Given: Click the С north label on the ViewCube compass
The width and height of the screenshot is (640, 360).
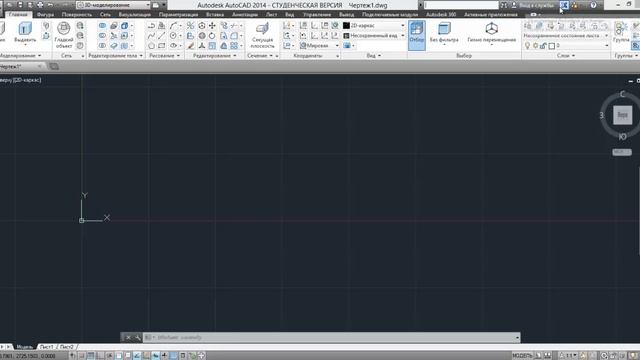Looking at the screenshot, I should pyautogui.click(x=622, y=94).
